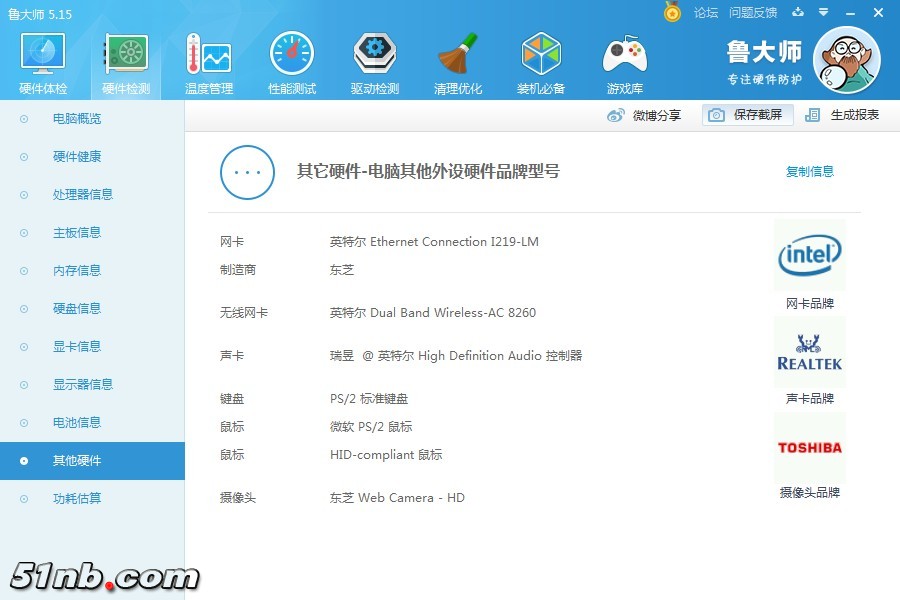Click the Ludashi mascot logo
The height and width of the screenshot is (600, 900).
click(x=847, y=59)
